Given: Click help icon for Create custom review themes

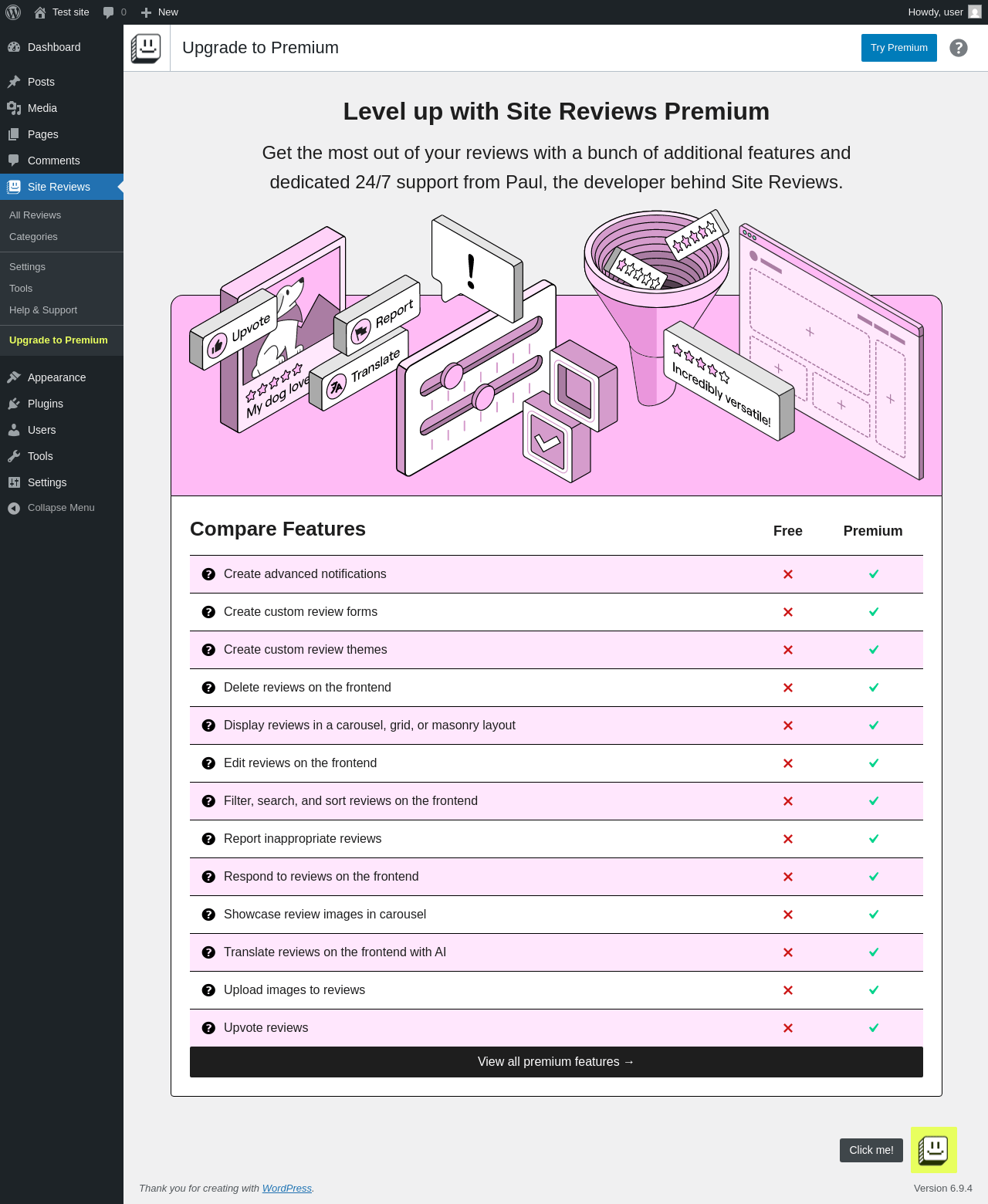Looking at the screenshot, I should tap(208, 650).
